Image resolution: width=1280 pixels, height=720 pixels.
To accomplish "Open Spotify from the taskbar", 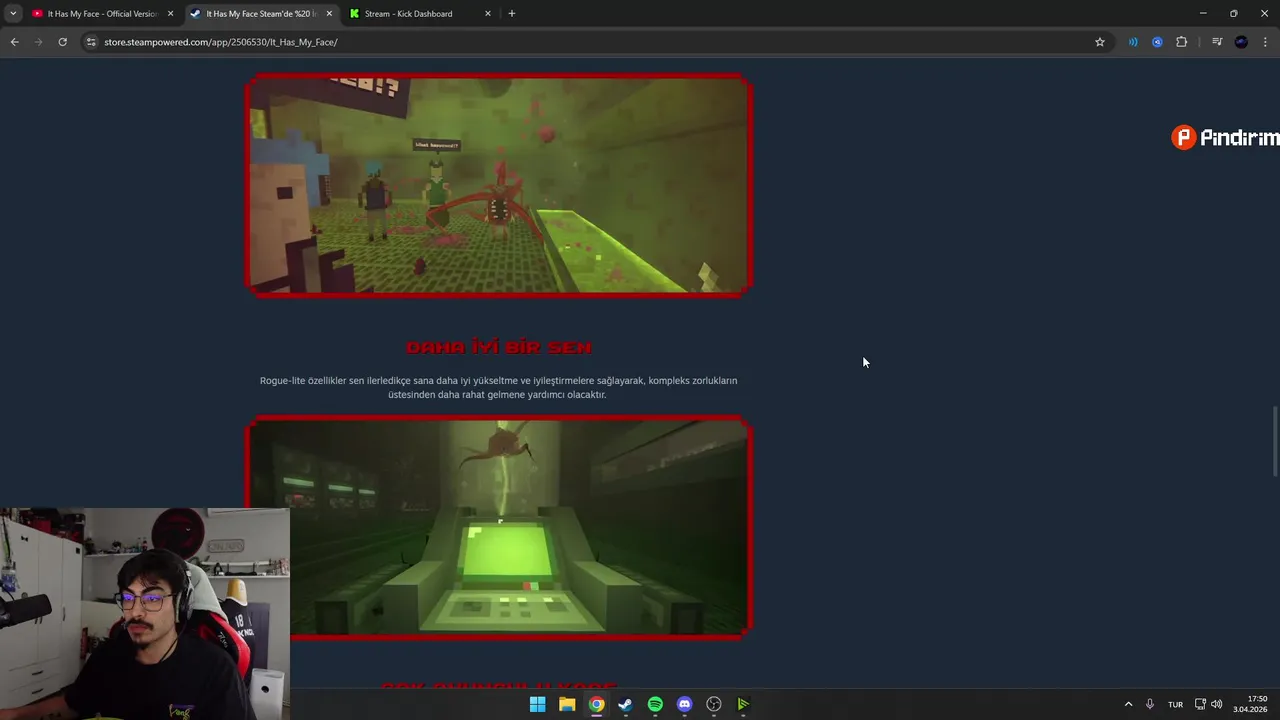I will [x=655, y=704].
